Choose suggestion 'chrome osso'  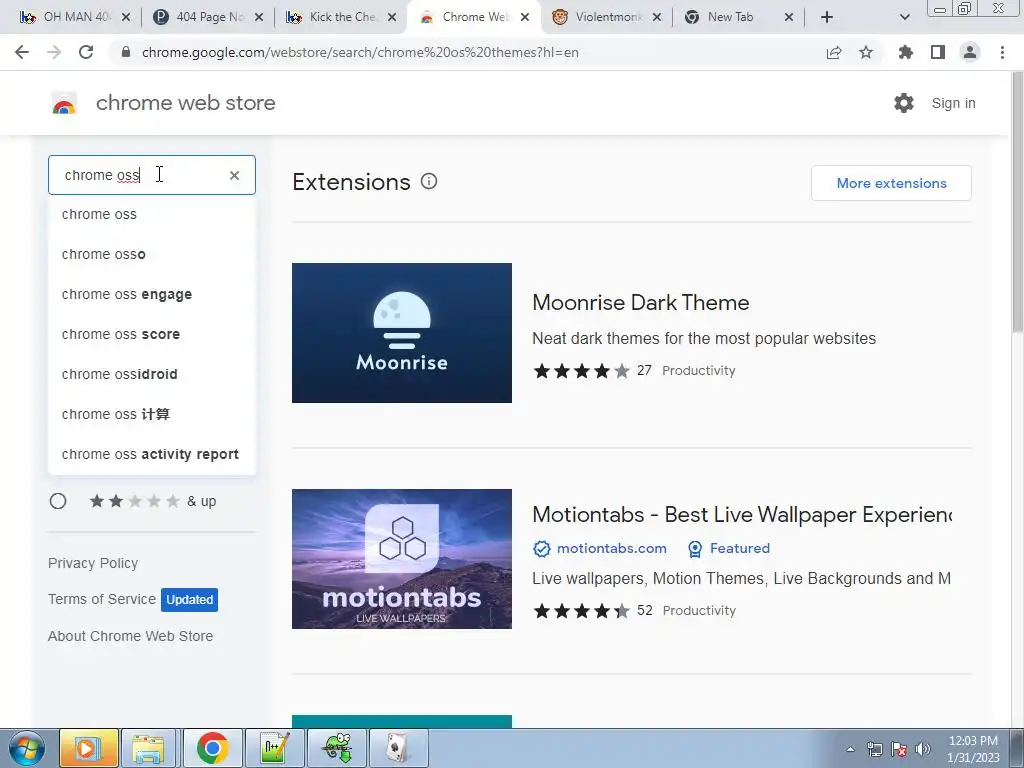click(x=152, y=254)
